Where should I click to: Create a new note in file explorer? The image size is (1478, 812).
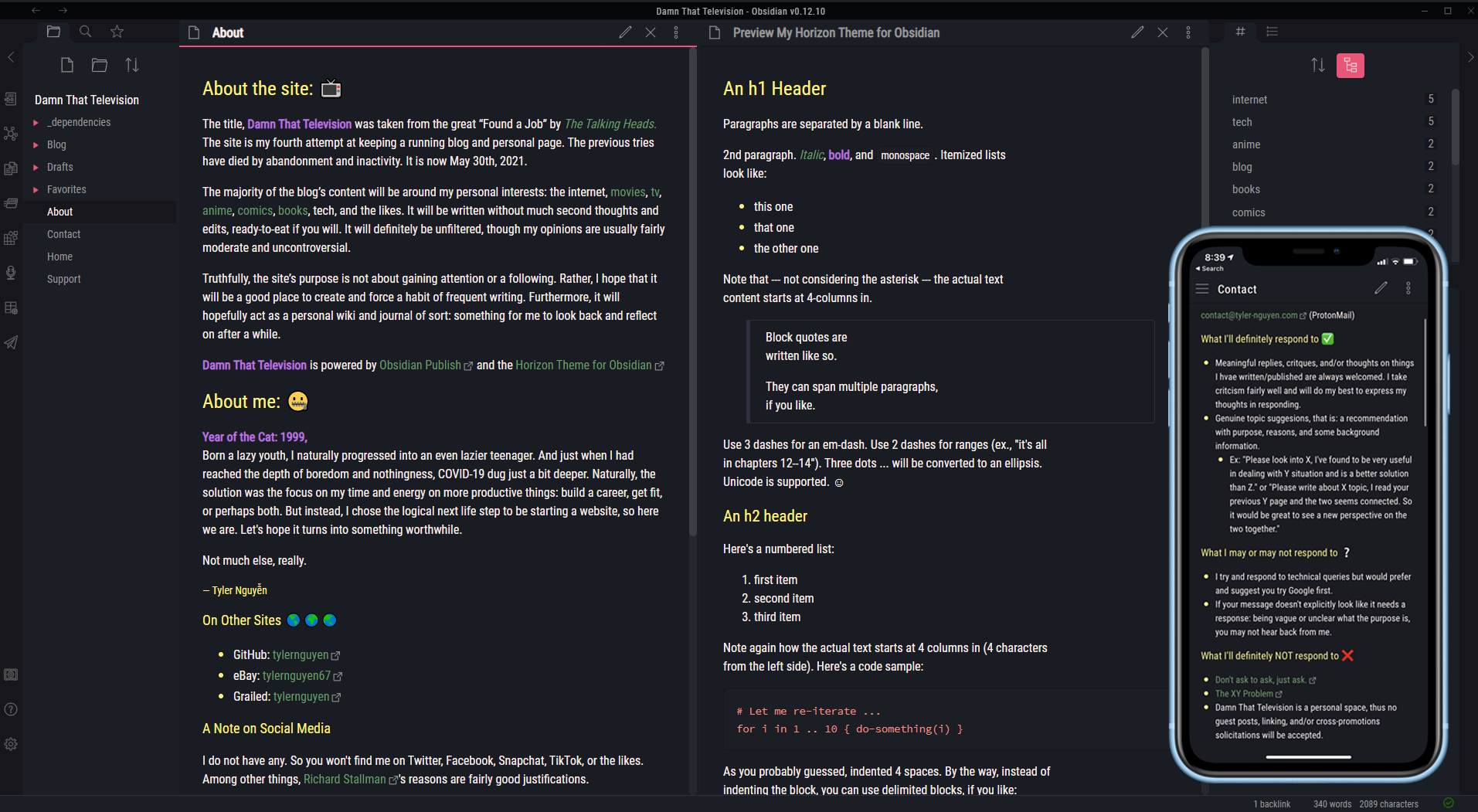[x=67, y=65]
